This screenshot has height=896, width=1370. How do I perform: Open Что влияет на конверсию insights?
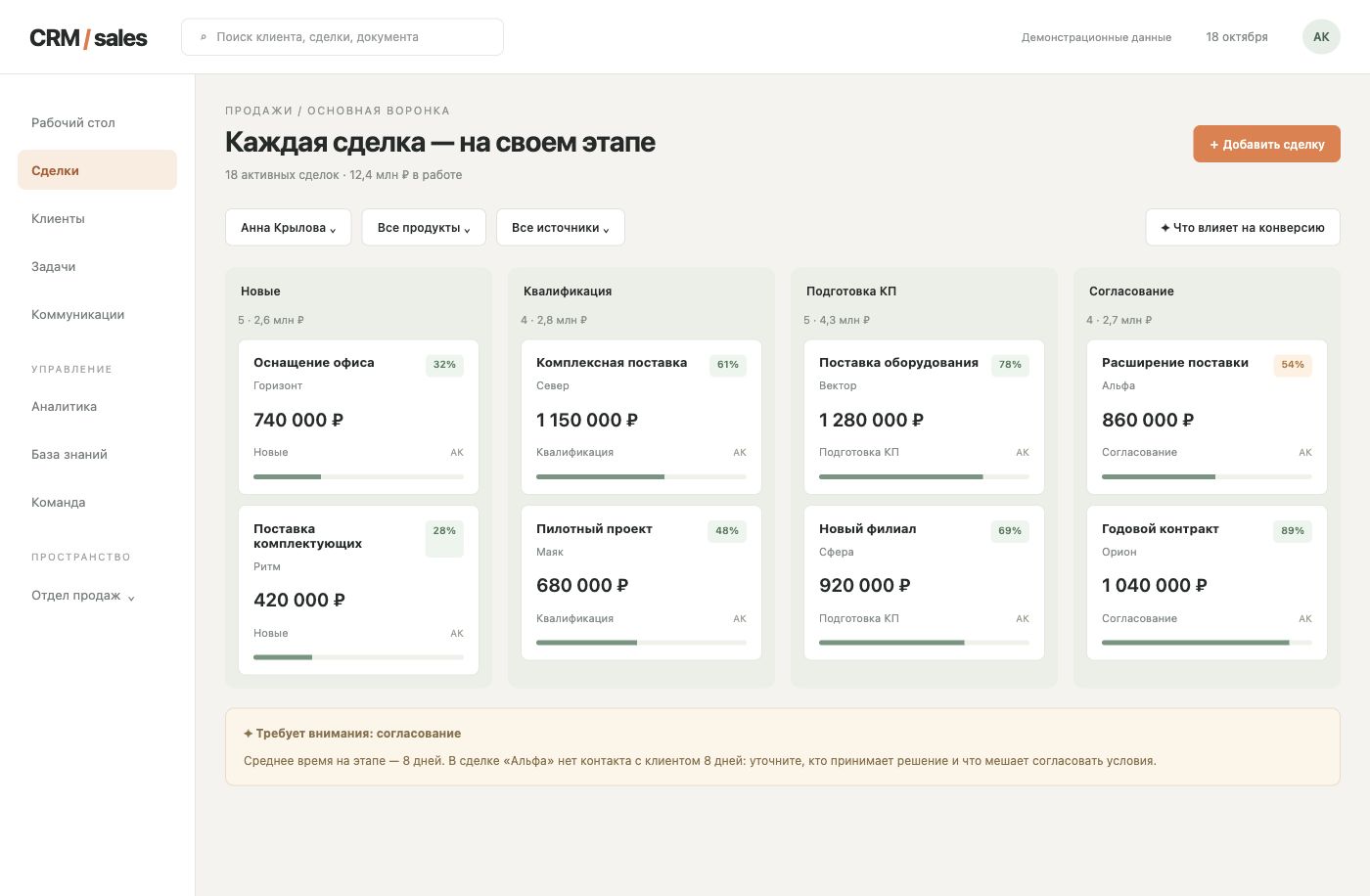[1243, 228]
